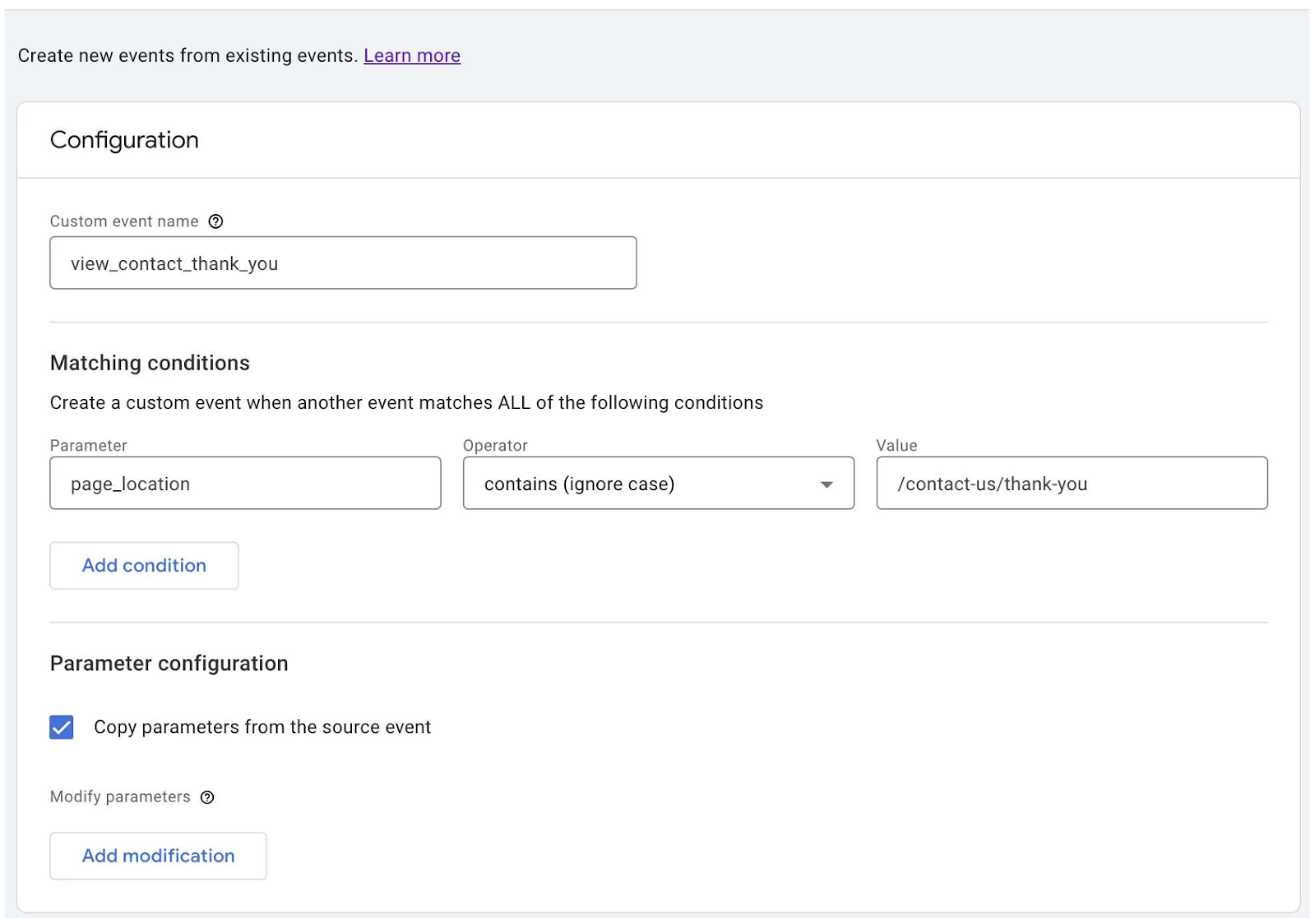The height and width of the screenshot is (918, 1316).
Task: Click the 'Value' label above the field
Action: click(896, 445)
